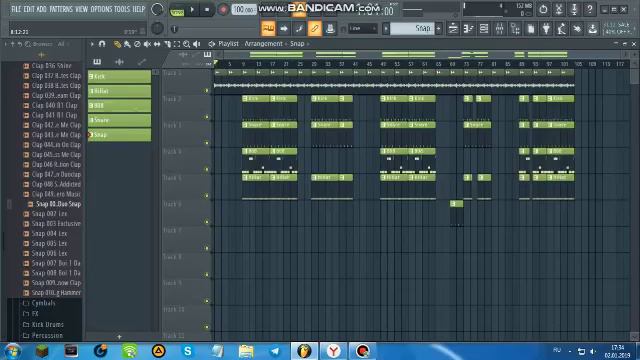The width and height of the screenshot is (640, 360).
Task: Click the Snap breadcrumb in playlist header
Action: coord(297,44)
